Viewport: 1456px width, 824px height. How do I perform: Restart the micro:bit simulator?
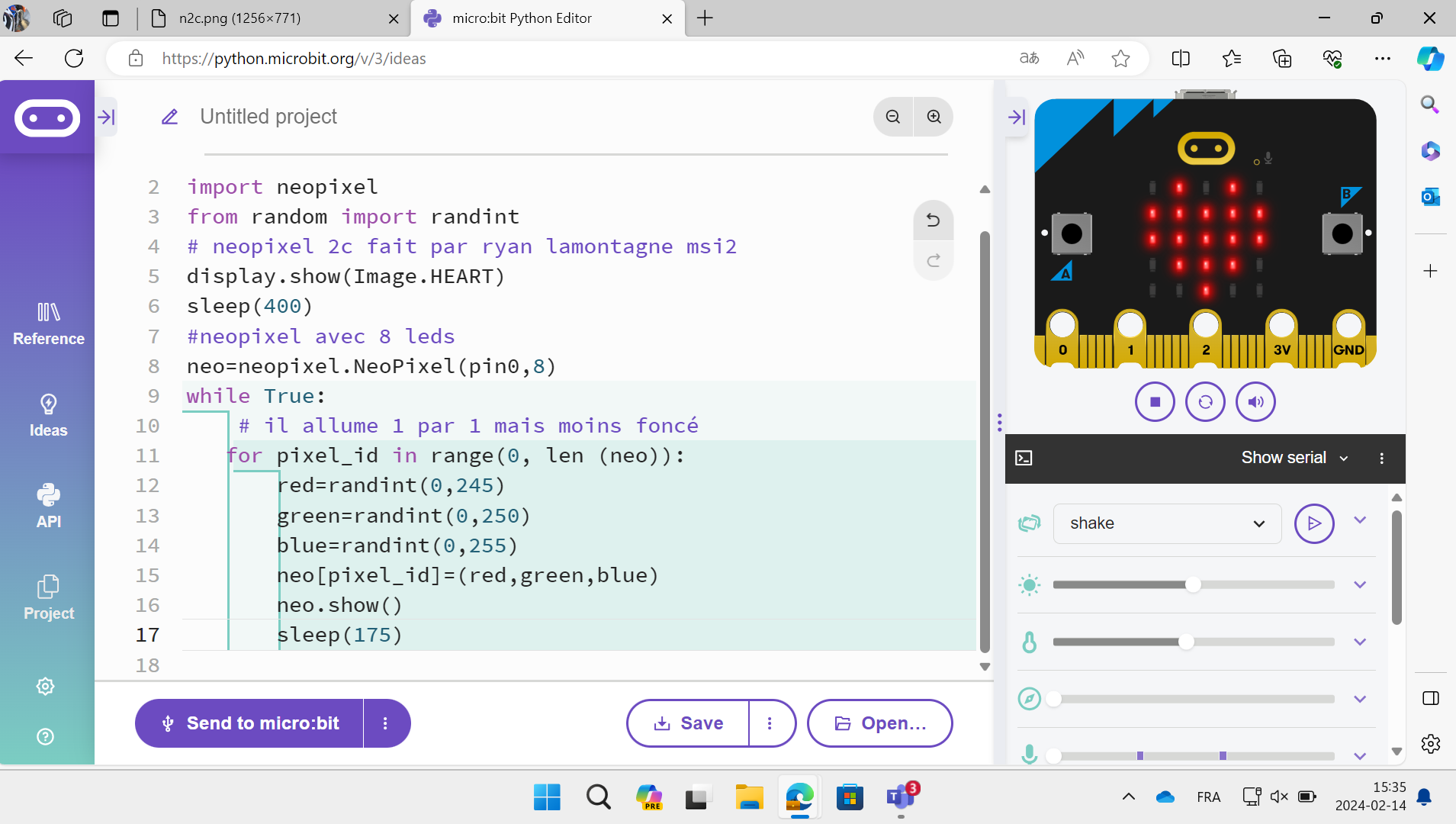(1205, 402)
